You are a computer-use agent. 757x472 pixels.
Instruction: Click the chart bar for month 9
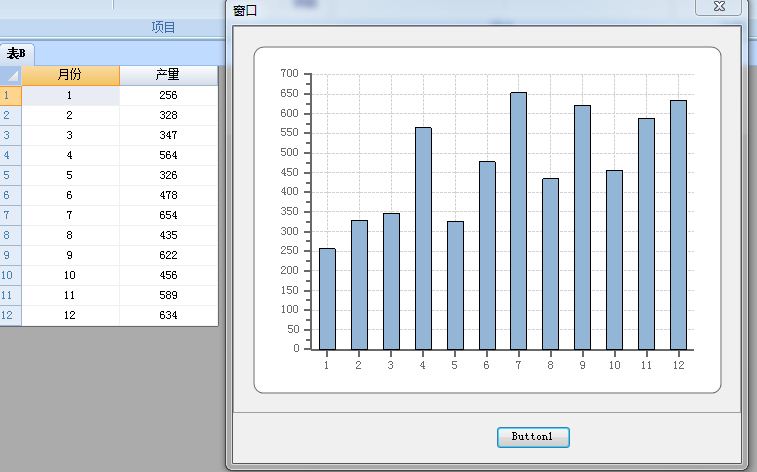click(x=582, y=227)
